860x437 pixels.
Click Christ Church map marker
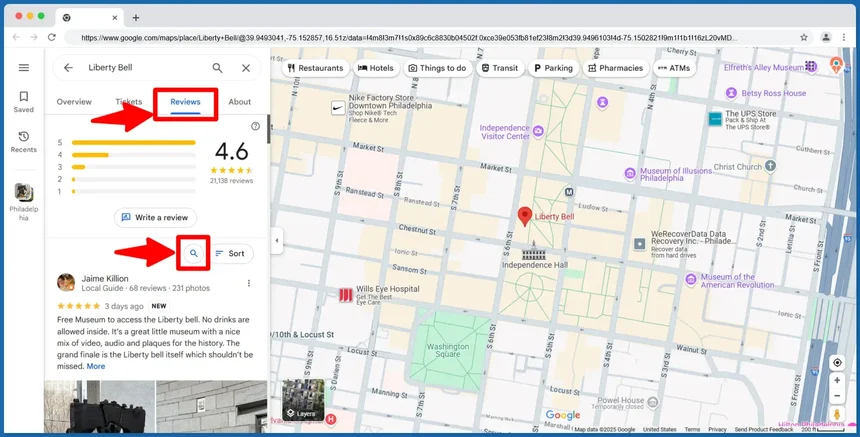point(771,166)
